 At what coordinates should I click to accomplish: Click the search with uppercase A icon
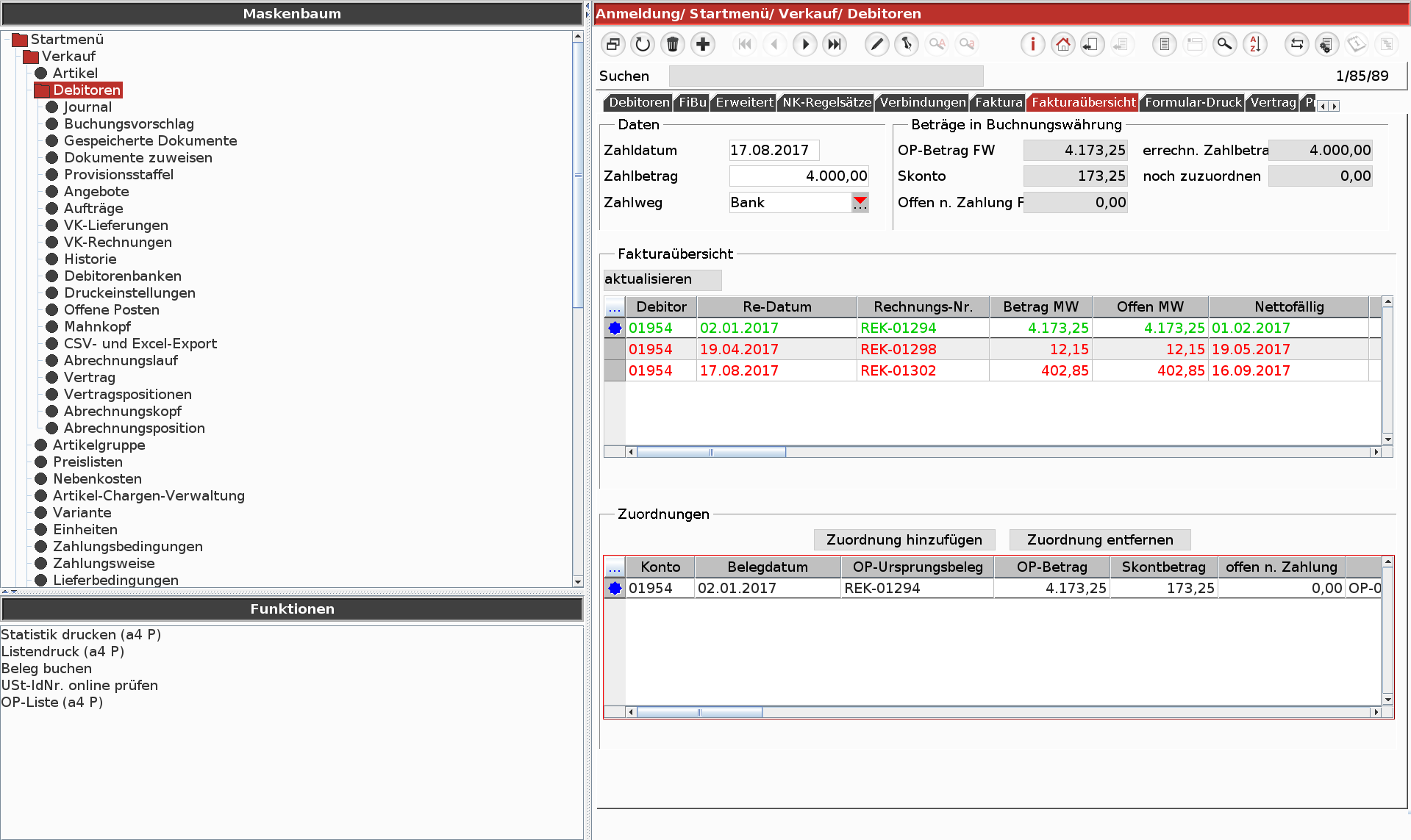(937, 45)
